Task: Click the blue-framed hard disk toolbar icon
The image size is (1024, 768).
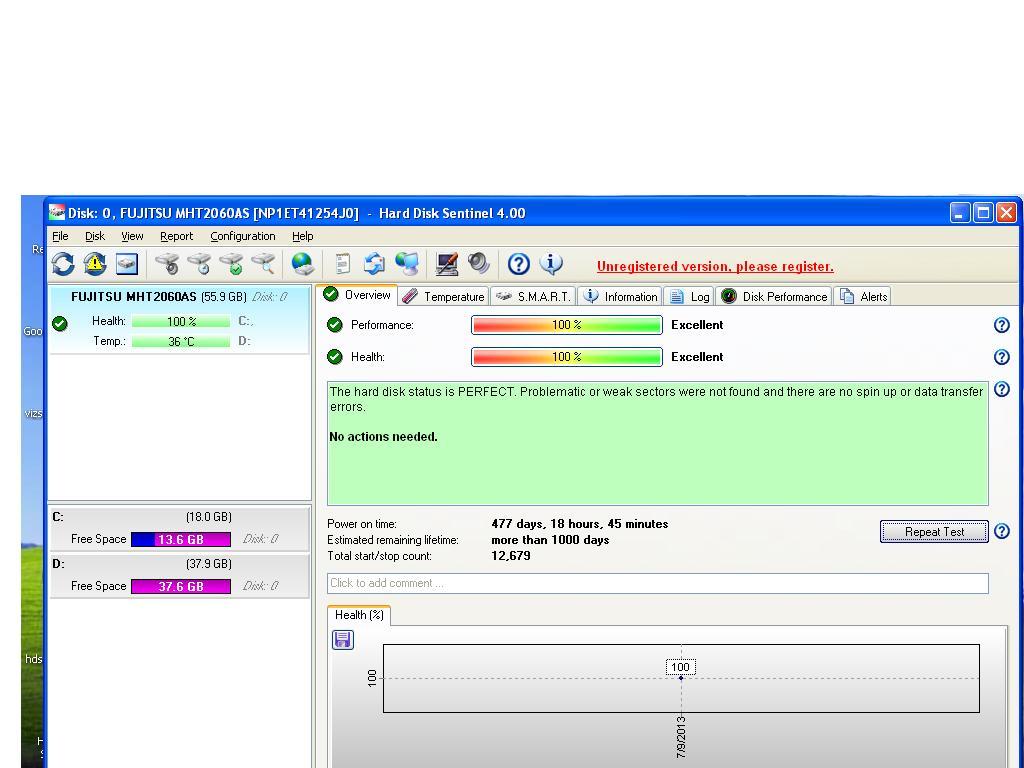Action: tap(127, 264)
